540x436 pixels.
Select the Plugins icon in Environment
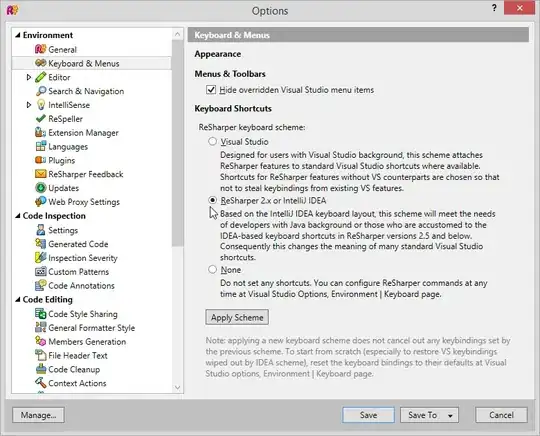click(x=41, y=160)
